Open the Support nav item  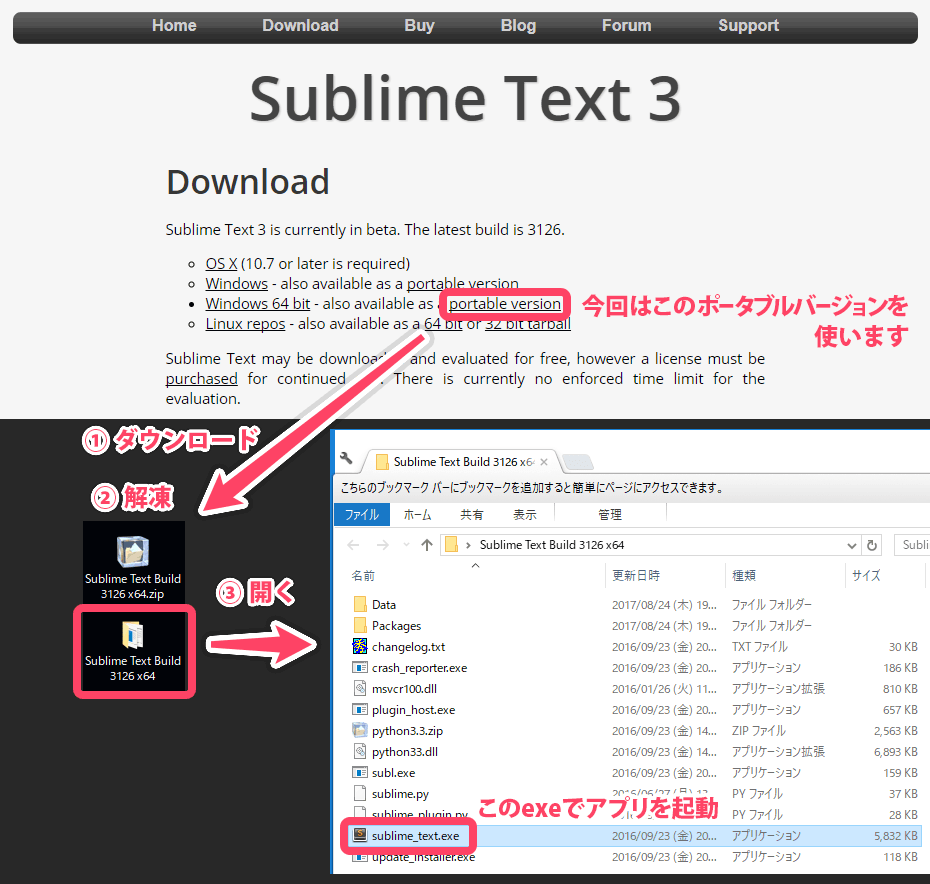[x=749, y=26]
